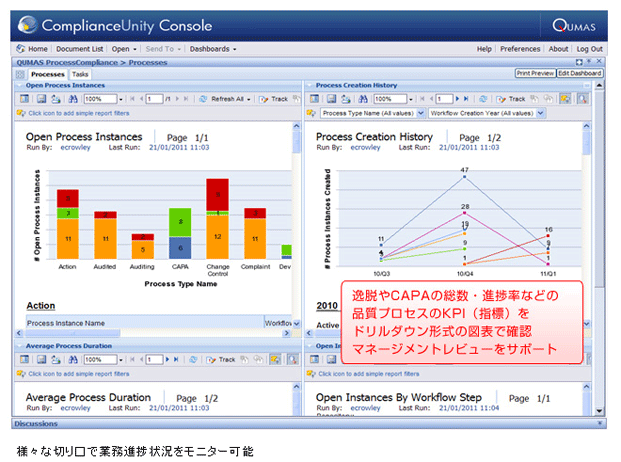Viewport: 621px width, 462px height.
Task: Click the save icon in the Open Process Instances toolbar
Action: (41, 99)
